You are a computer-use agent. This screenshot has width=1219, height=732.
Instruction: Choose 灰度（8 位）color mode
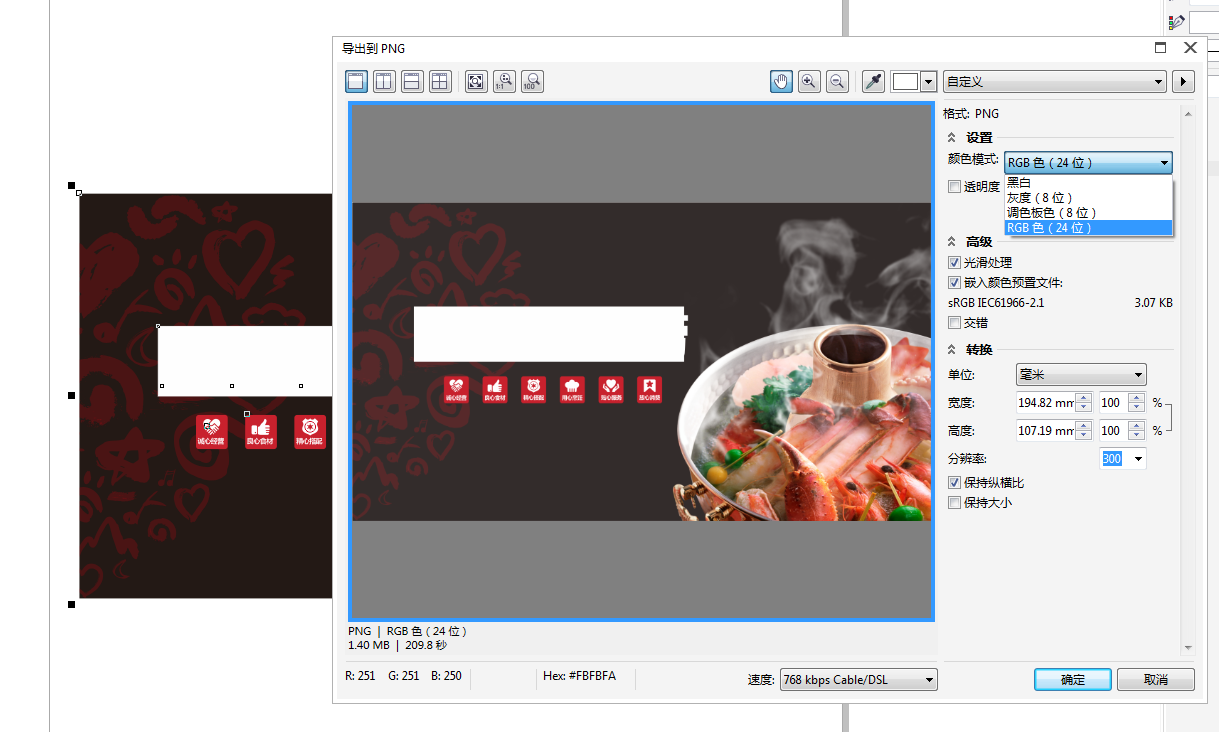click(x=1088, y=198)
